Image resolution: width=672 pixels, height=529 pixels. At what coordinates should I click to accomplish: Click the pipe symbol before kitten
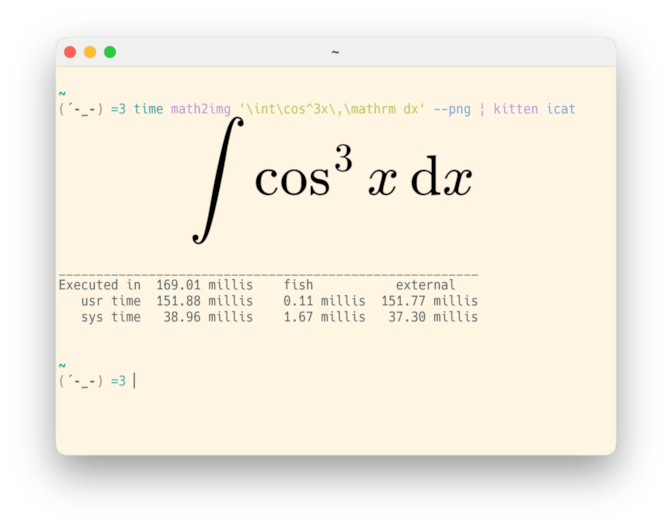482,109
